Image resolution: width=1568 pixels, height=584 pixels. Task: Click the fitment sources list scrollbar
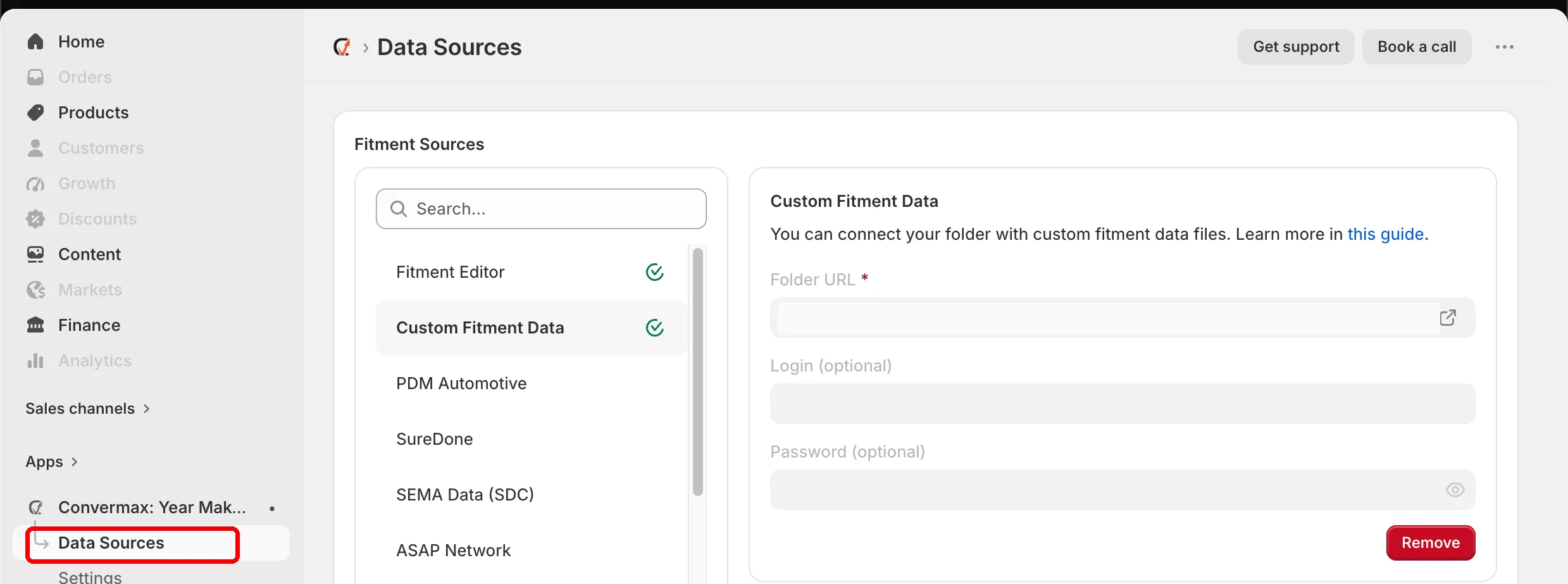click(x=698, y=372)
